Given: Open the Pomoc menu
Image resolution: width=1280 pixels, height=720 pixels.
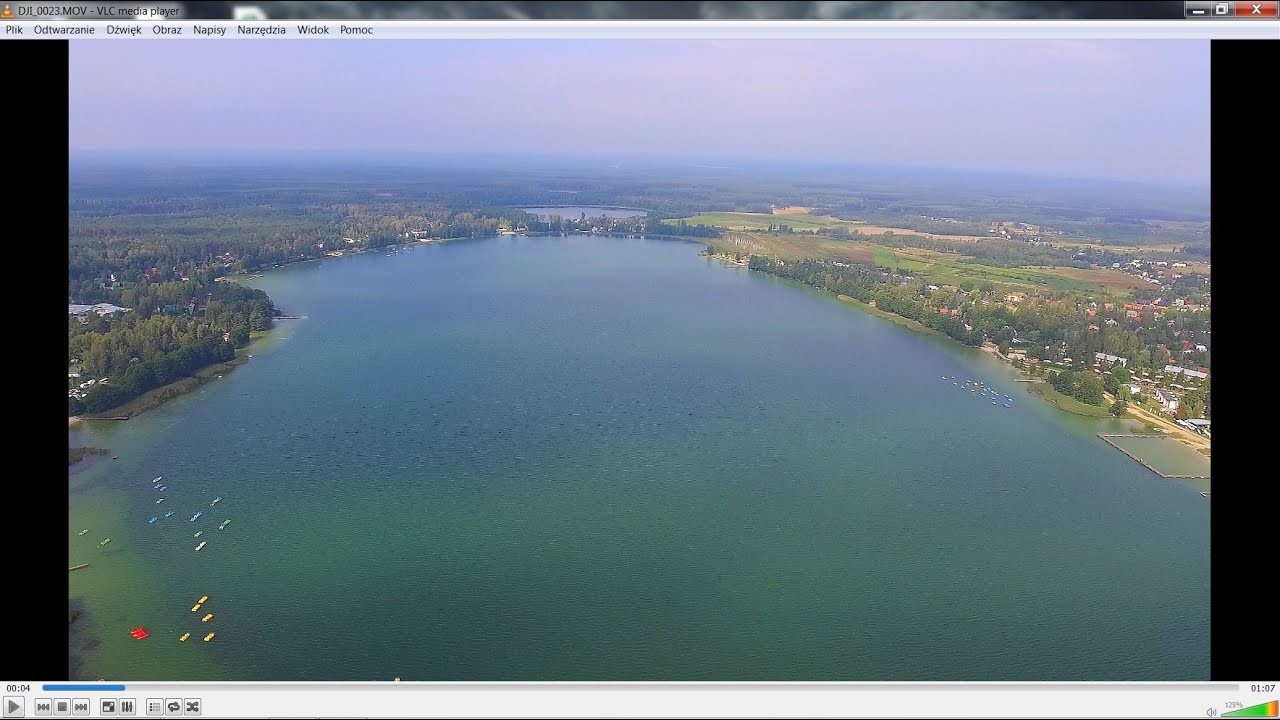Looking at the screenshot, I should tap(356, 30).
